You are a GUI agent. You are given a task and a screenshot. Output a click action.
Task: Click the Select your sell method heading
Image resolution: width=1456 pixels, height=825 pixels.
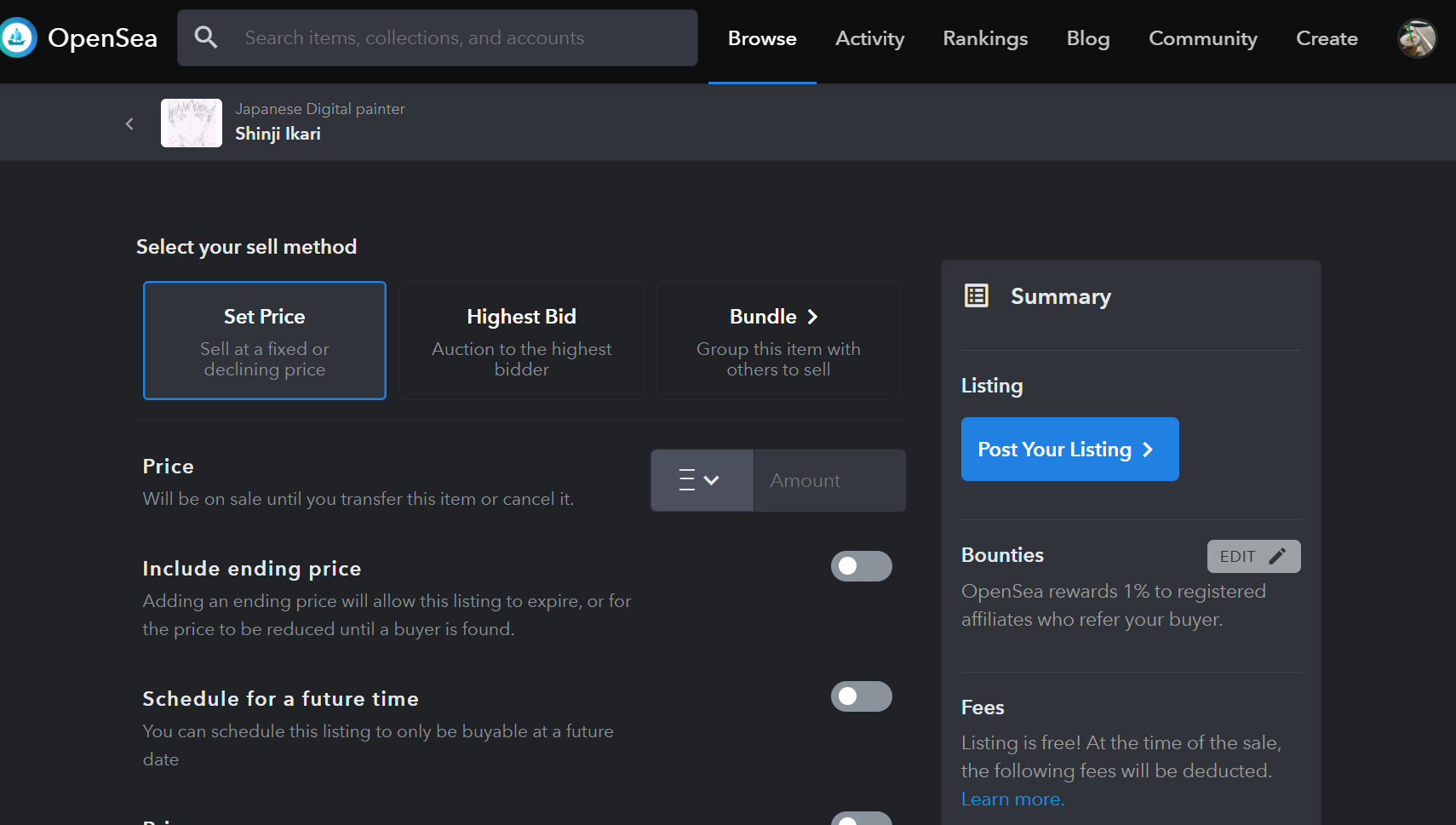pos(246,247)
